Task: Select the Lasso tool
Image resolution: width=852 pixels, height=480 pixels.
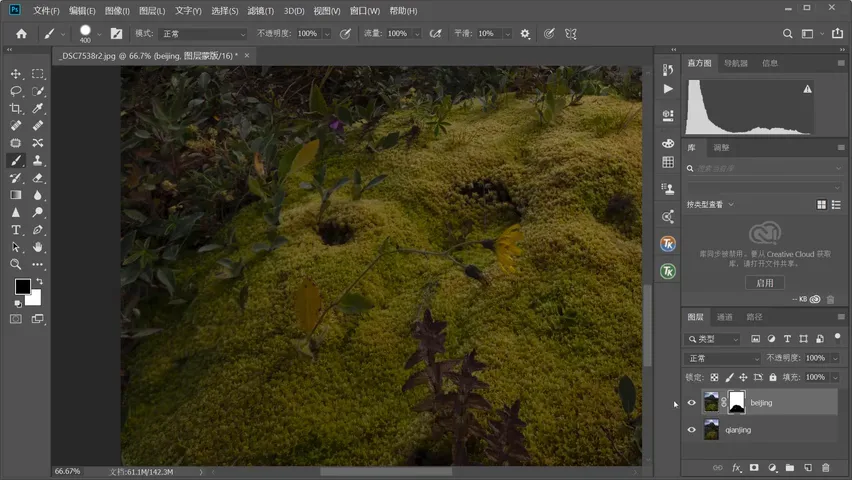Action: [16, 91]
